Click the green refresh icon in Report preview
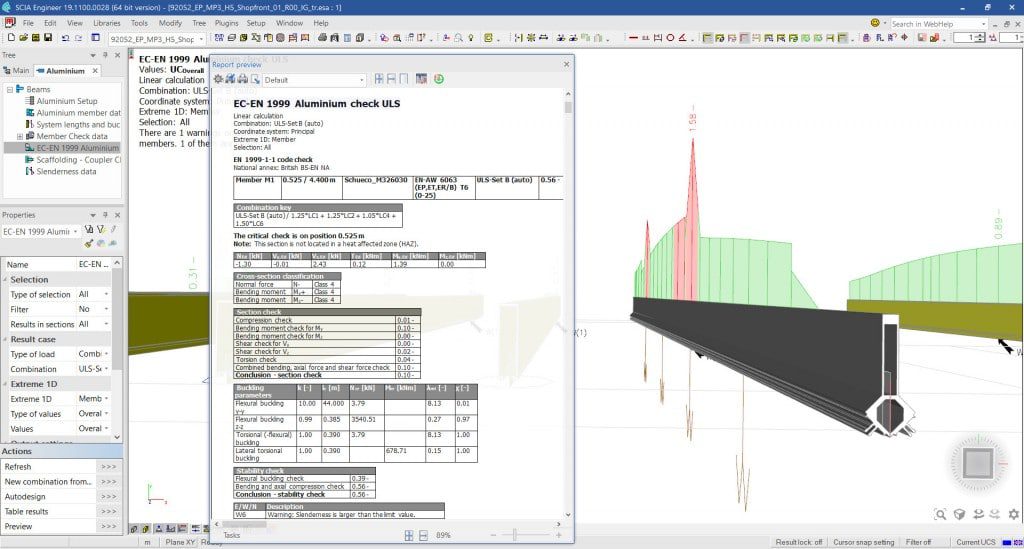This screenshot has width=1024, height=549. [439, 79]
